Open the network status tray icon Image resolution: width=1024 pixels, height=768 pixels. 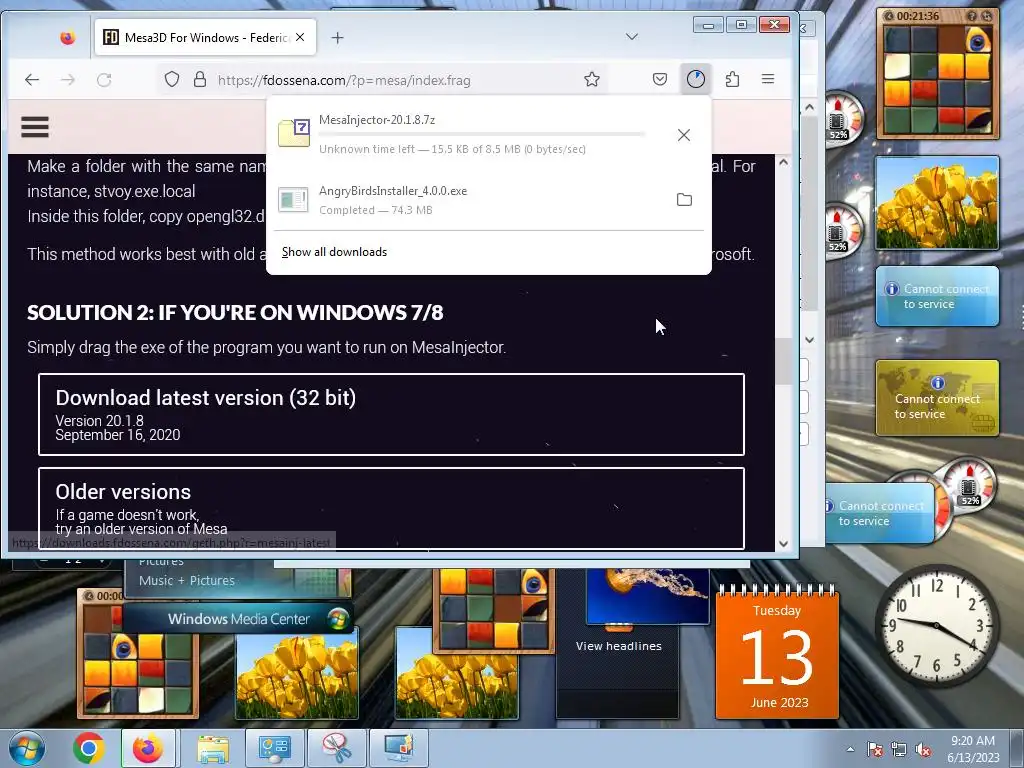pyautogui.click(x=899, y=750)
